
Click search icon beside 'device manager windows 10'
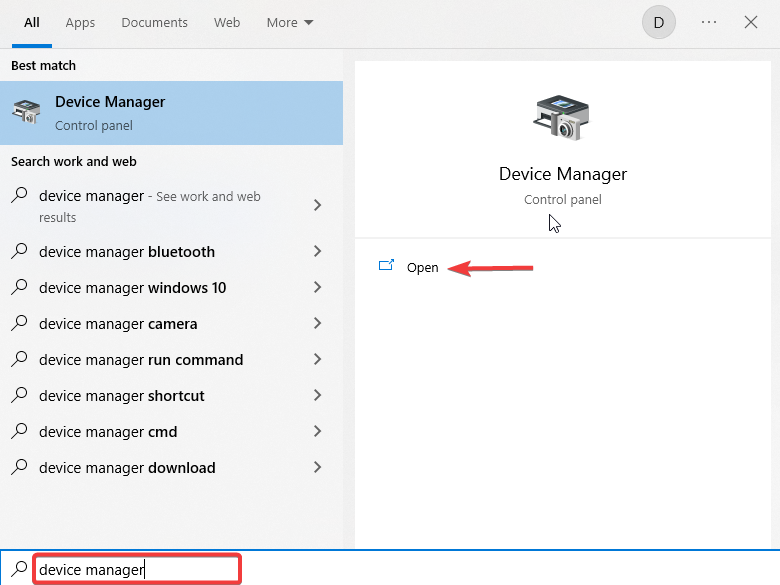[19, 287]
